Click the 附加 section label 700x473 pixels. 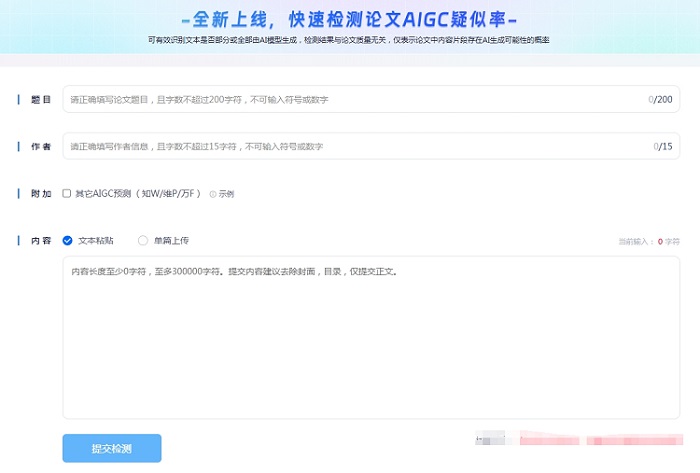(41, 193)
